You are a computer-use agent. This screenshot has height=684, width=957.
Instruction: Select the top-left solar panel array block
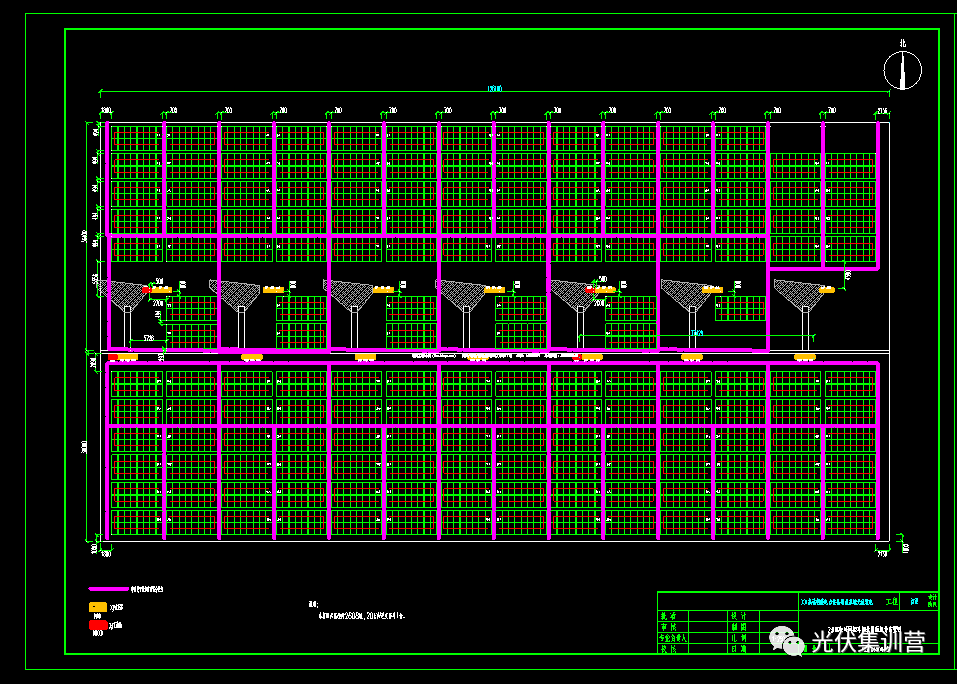137,138
